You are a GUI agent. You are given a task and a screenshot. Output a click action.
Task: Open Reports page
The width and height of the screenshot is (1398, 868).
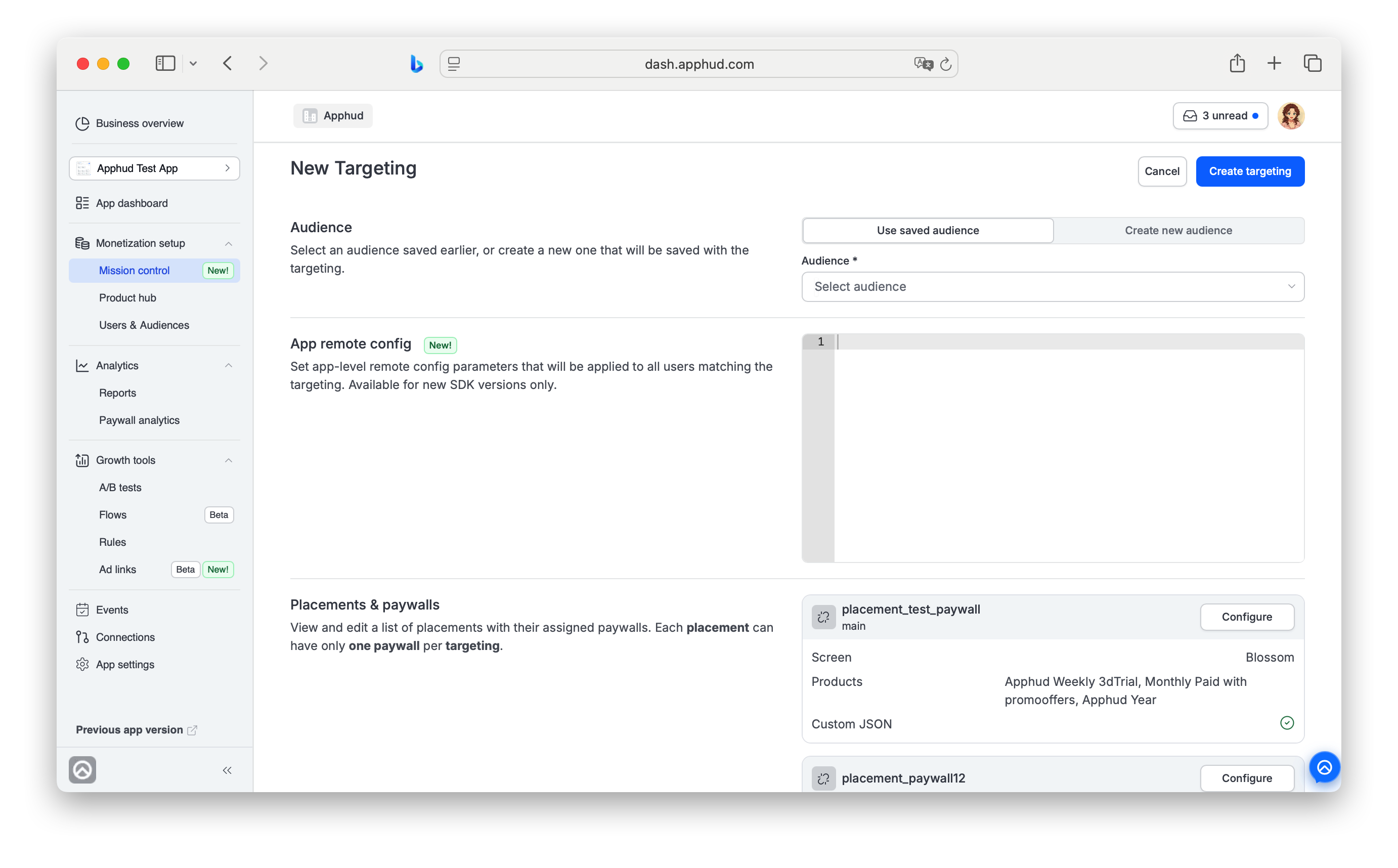click(118, 393)
